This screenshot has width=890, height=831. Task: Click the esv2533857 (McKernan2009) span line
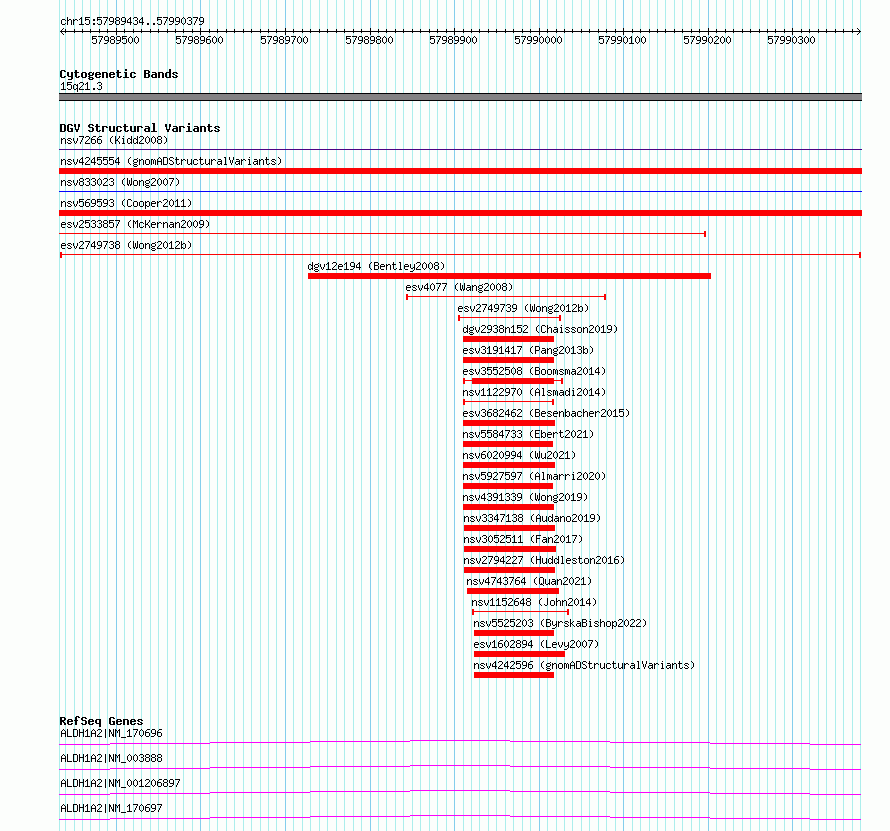click(x=383, y=234)
